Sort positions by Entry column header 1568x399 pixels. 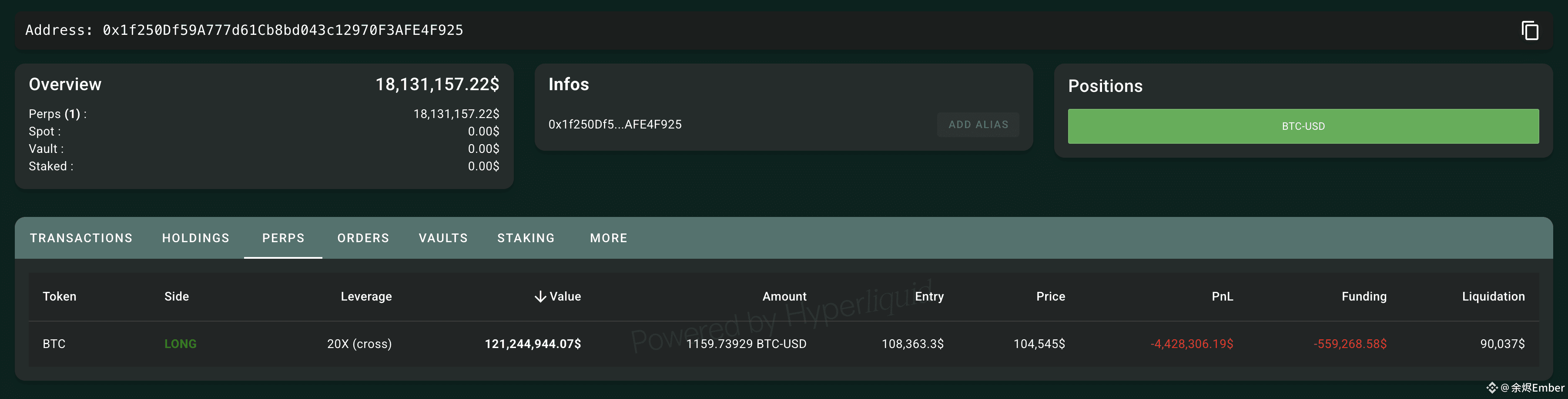click(929, 297)
